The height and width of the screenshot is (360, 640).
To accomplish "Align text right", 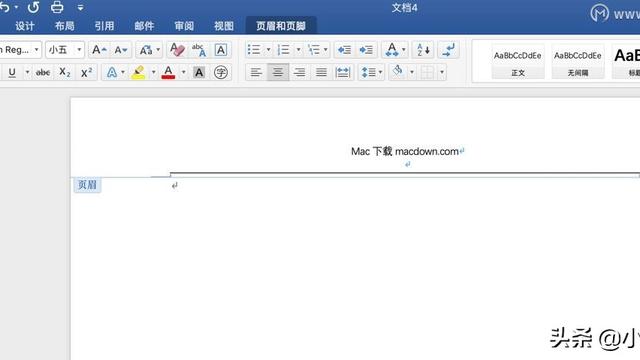I will 300,73.
